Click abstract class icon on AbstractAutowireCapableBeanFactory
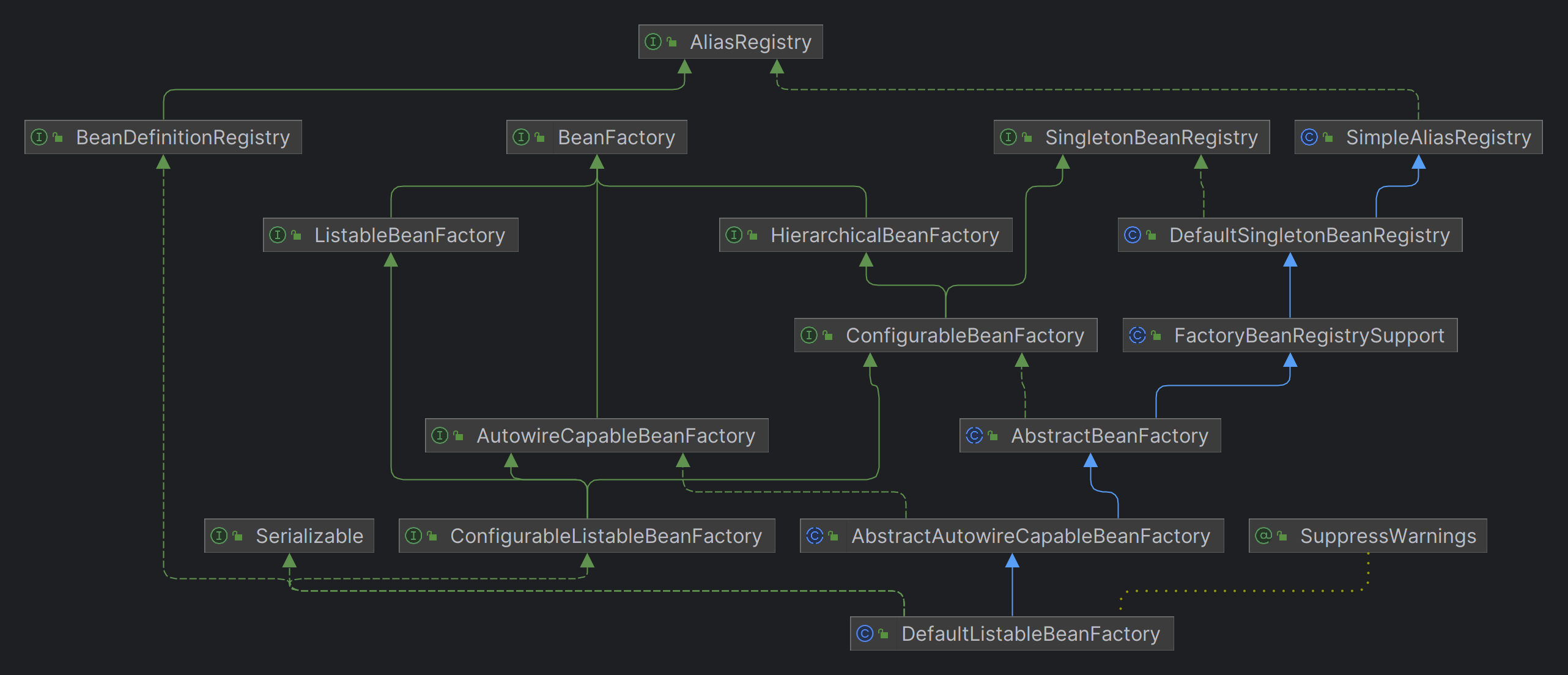 click(x=815, y=536)
